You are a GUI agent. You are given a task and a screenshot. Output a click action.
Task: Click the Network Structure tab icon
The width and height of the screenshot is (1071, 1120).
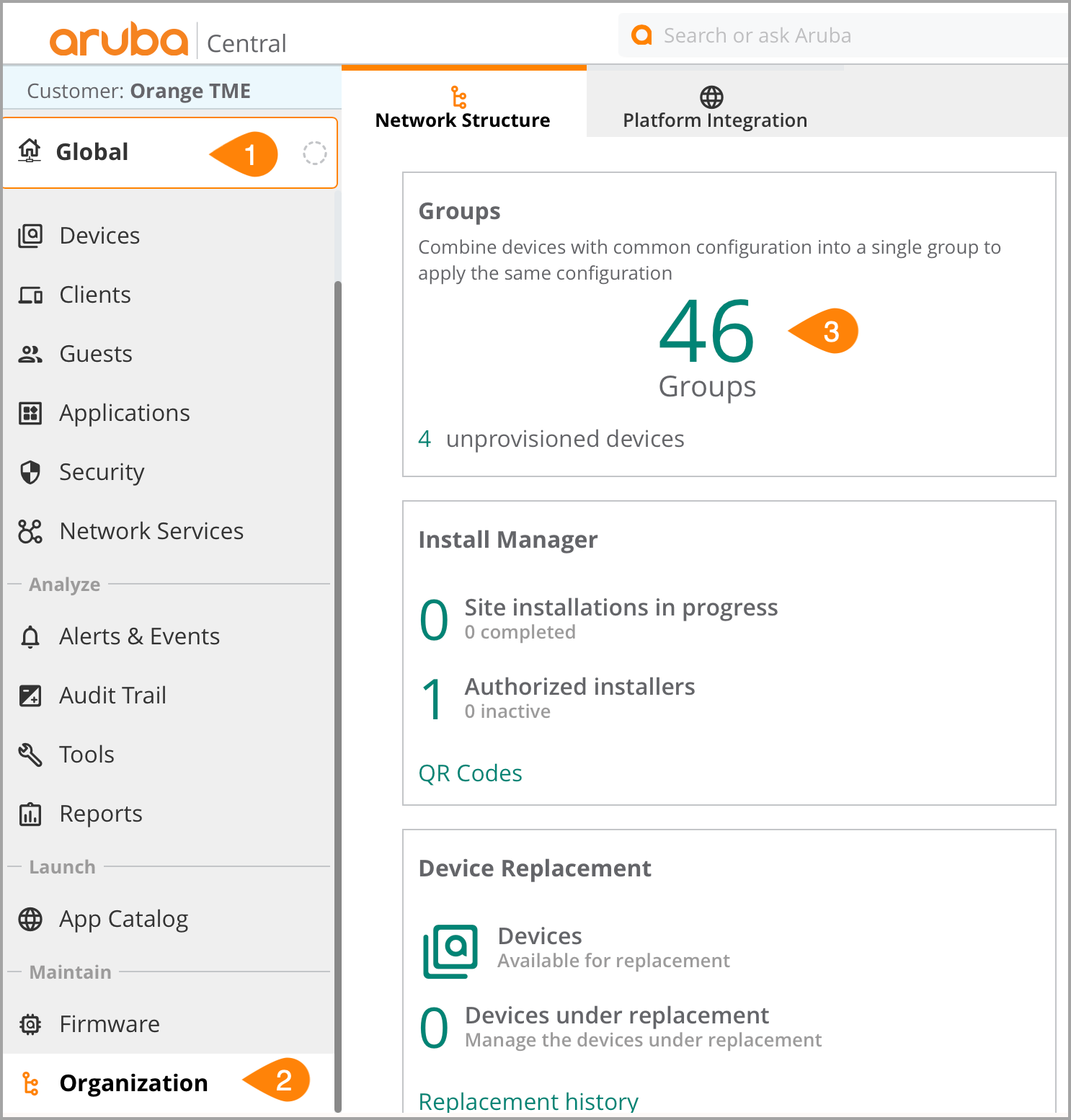pyautogui.click(x=458, y=97)
